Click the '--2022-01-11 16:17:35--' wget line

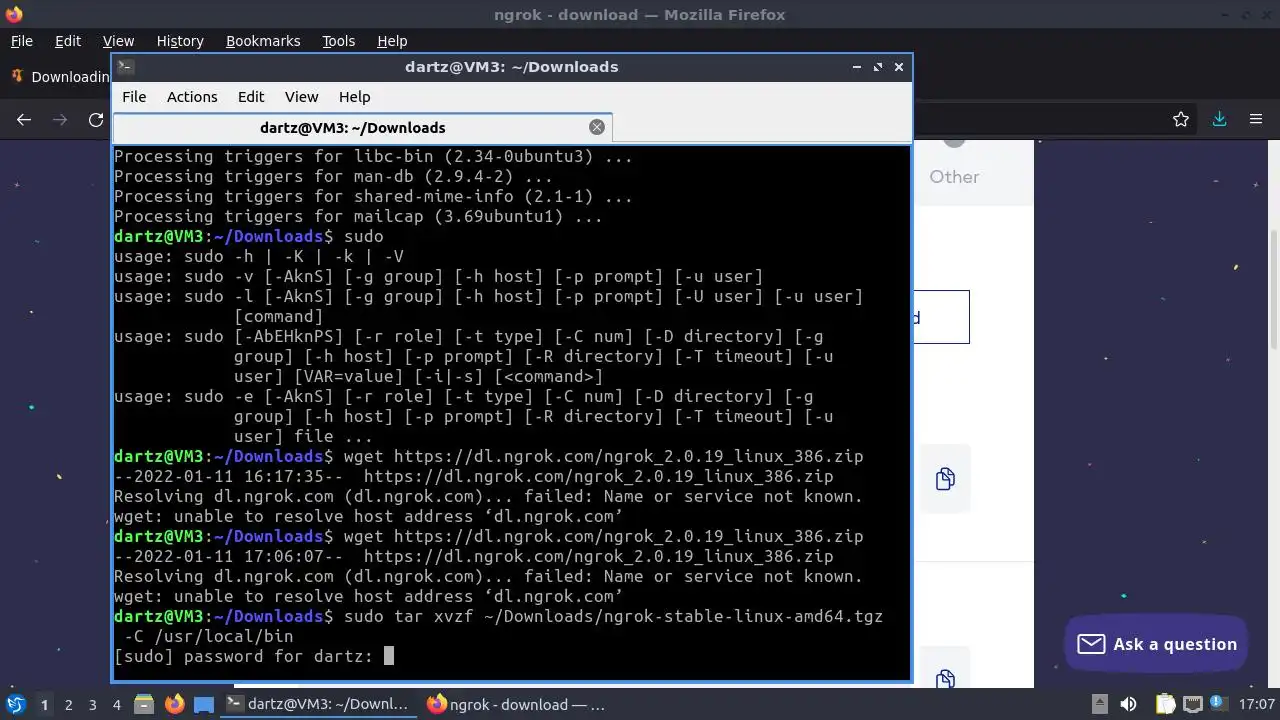click(x=473, y=476)
